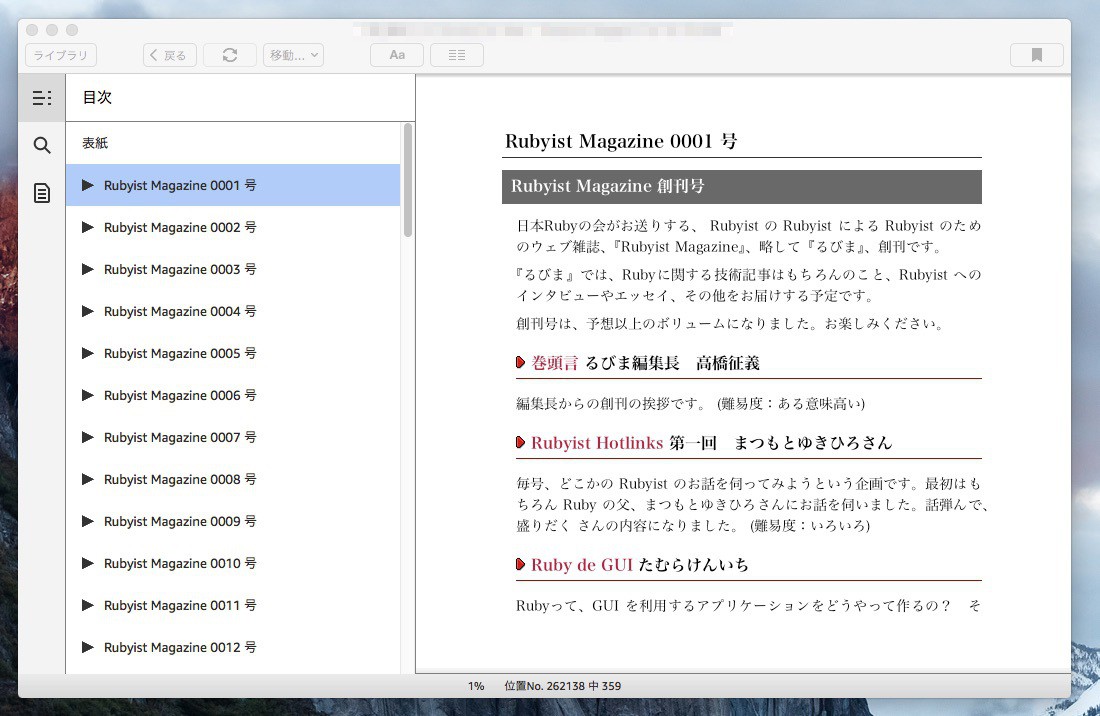Viewport: 1100px width, 716px height.
Task: Click the sync refresh arrows icon
Action: [x=230, y=56]
